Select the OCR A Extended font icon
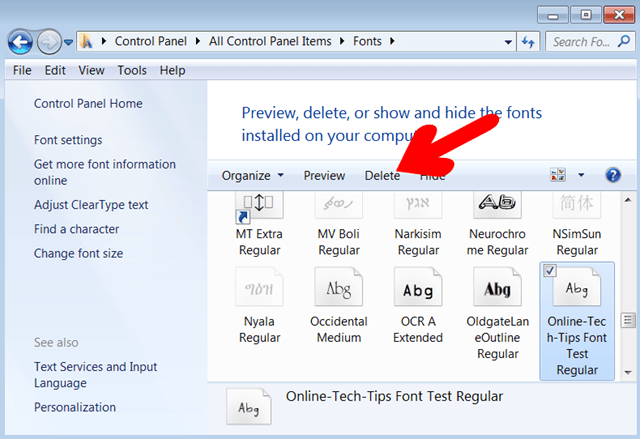640x439 pixels. (x=418, y=287)
